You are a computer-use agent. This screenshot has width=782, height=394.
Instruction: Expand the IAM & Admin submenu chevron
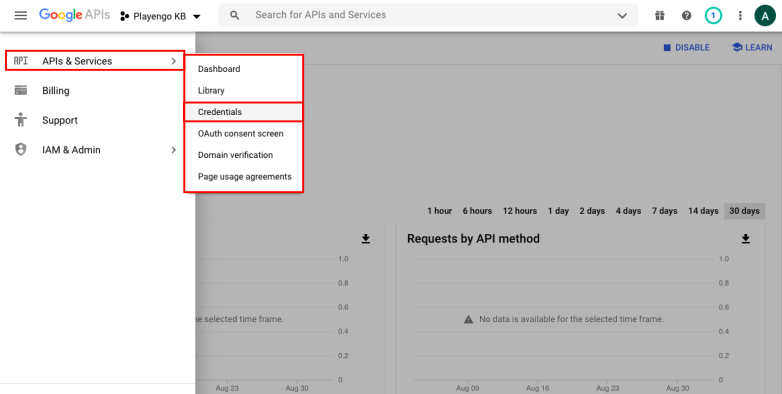tap(174, 150)
